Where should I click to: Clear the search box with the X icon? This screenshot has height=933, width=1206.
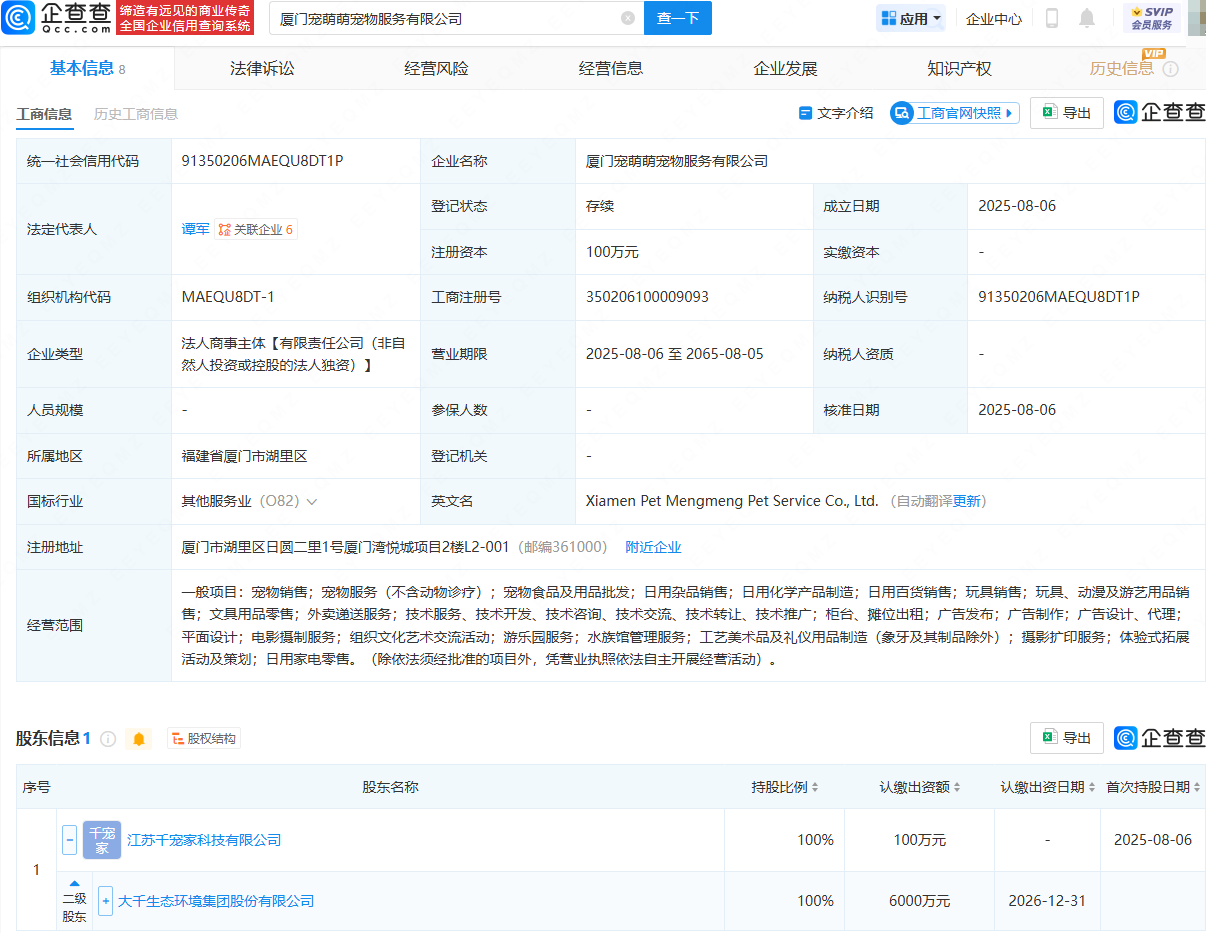pos(628,18)
